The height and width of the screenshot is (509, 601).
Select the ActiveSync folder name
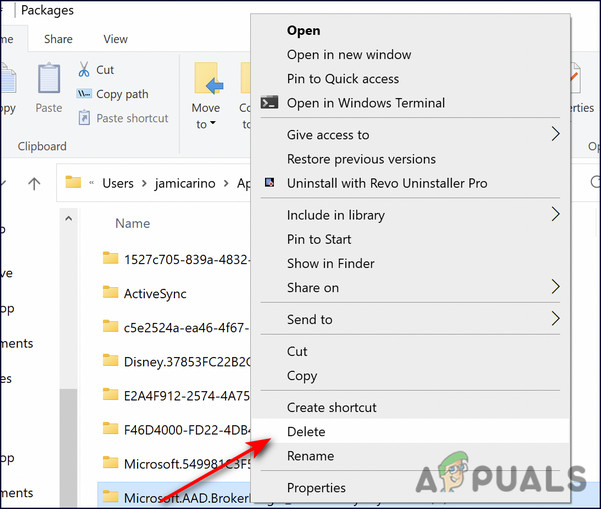click(155, 294)
